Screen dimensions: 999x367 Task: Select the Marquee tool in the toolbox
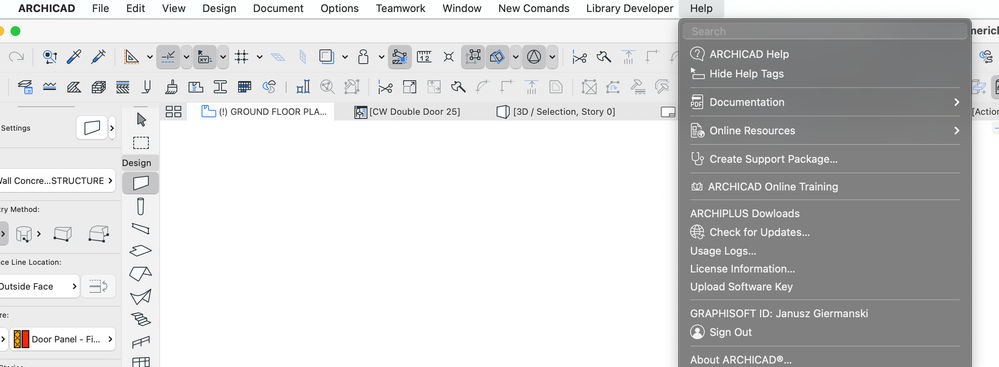pyautogui.click(x=141, y=143)
